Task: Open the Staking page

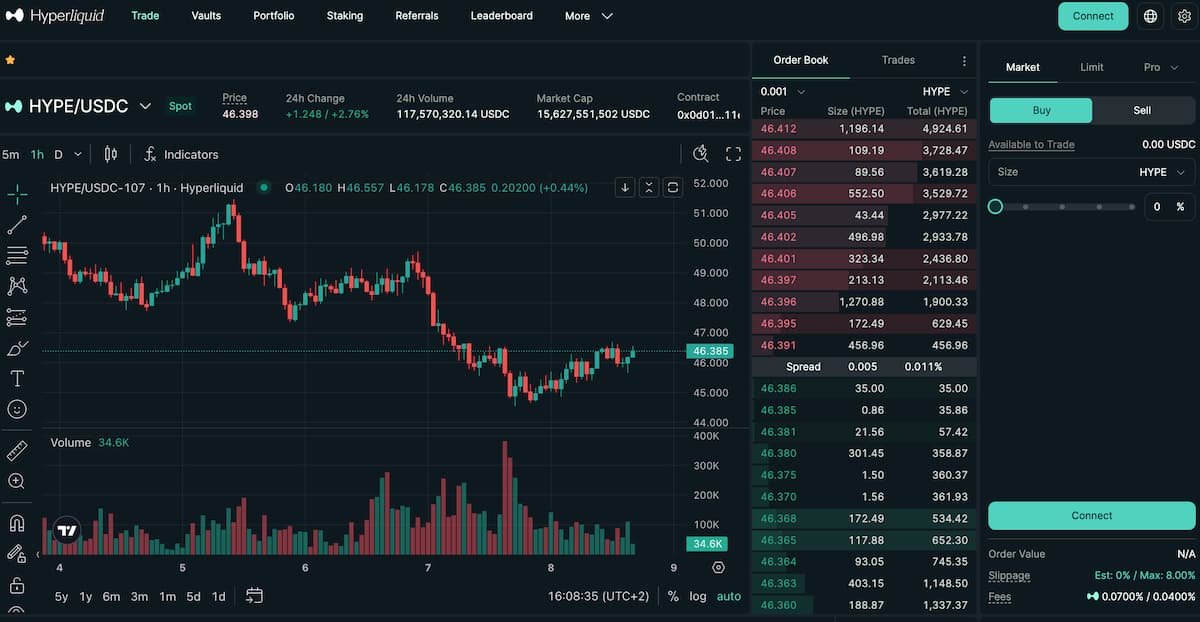Action: (344, 16)
